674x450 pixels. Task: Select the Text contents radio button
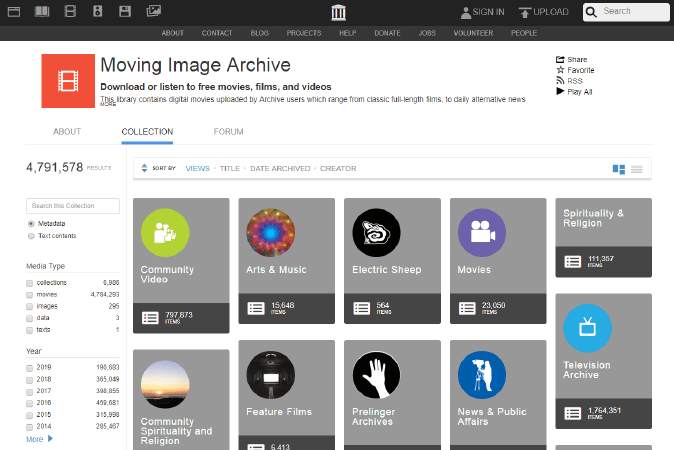click(x=31, y=236)
